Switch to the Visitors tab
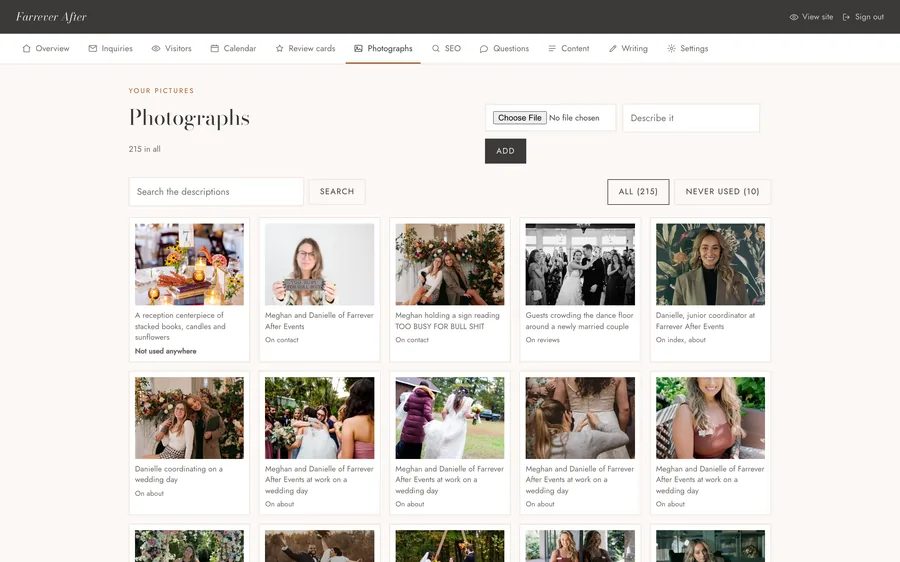 [172, 49]
